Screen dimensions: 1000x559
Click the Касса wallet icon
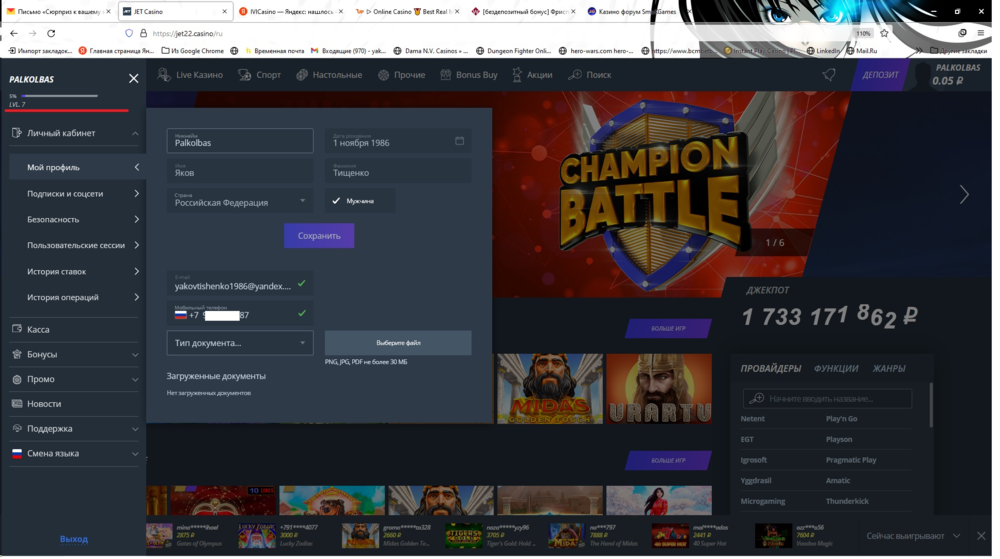coord(17,329)
